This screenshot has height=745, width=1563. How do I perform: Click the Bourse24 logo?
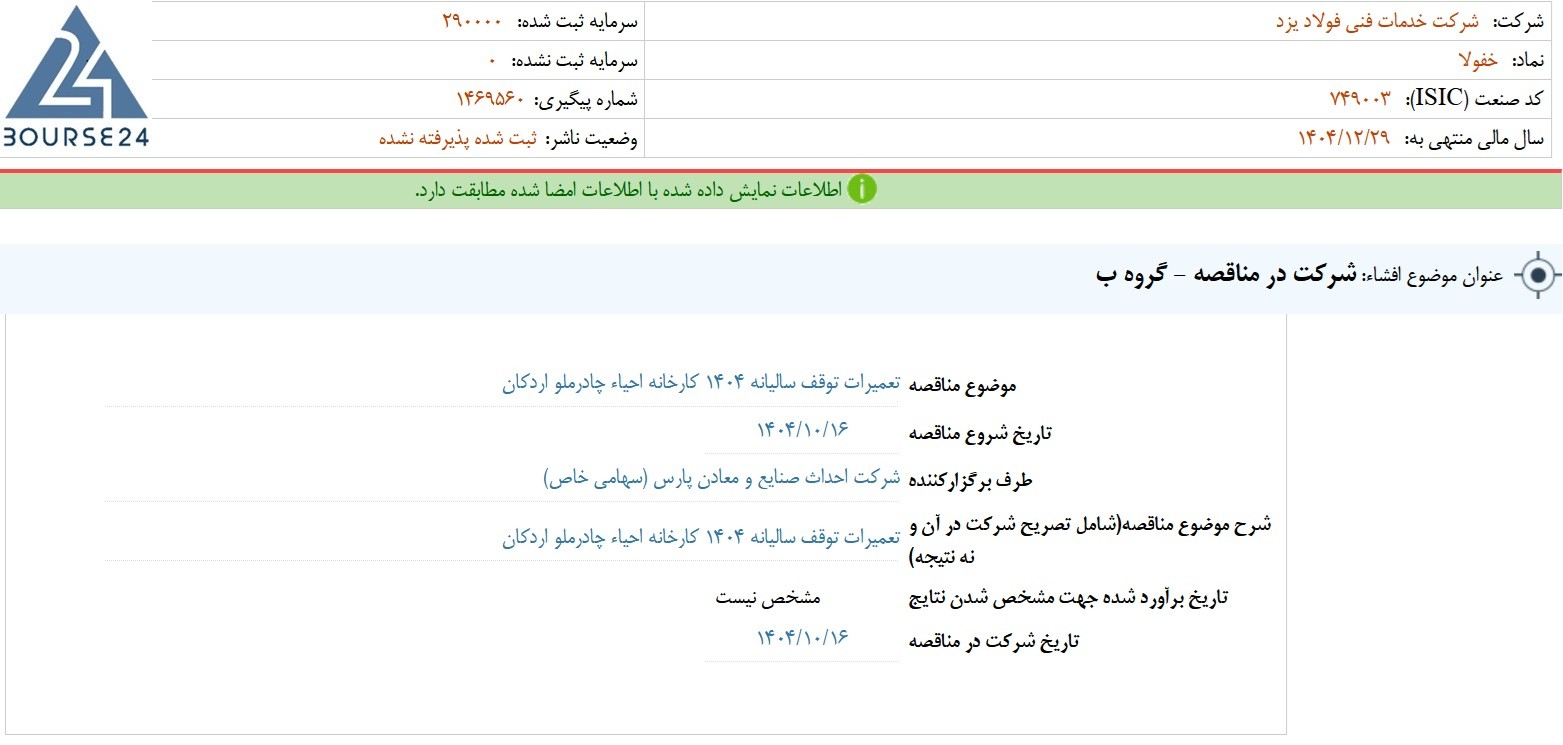(x=76, y=77)
